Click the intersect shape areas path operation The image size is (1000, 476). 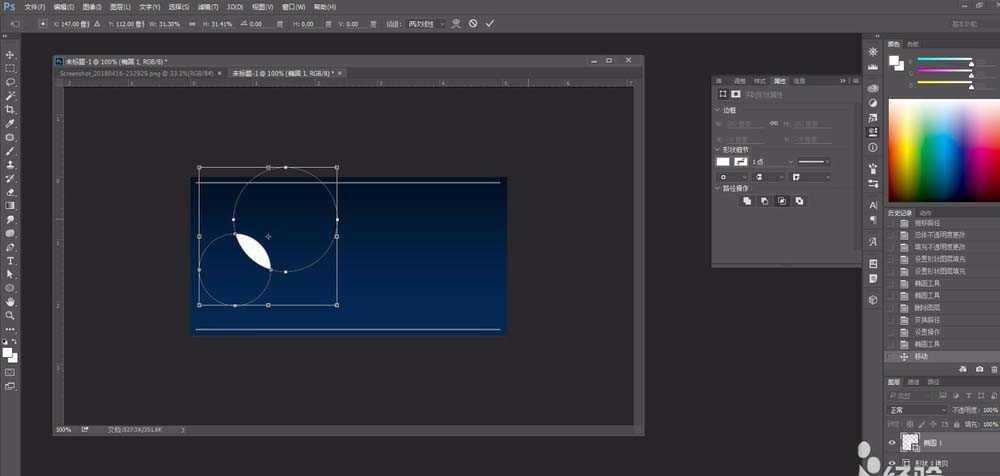tap(782, 201)
